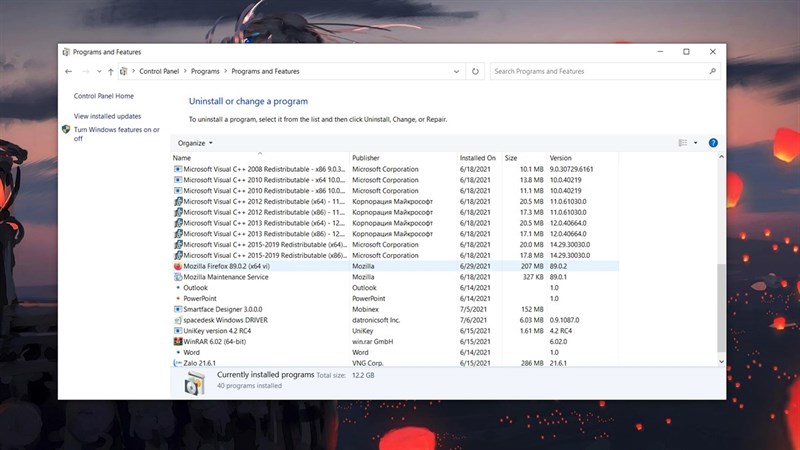Viewport: 800px width, 450px height.
Task: Click icon of Visual C++ 2013 Redistributable (x86)
Action: [178, 234]
